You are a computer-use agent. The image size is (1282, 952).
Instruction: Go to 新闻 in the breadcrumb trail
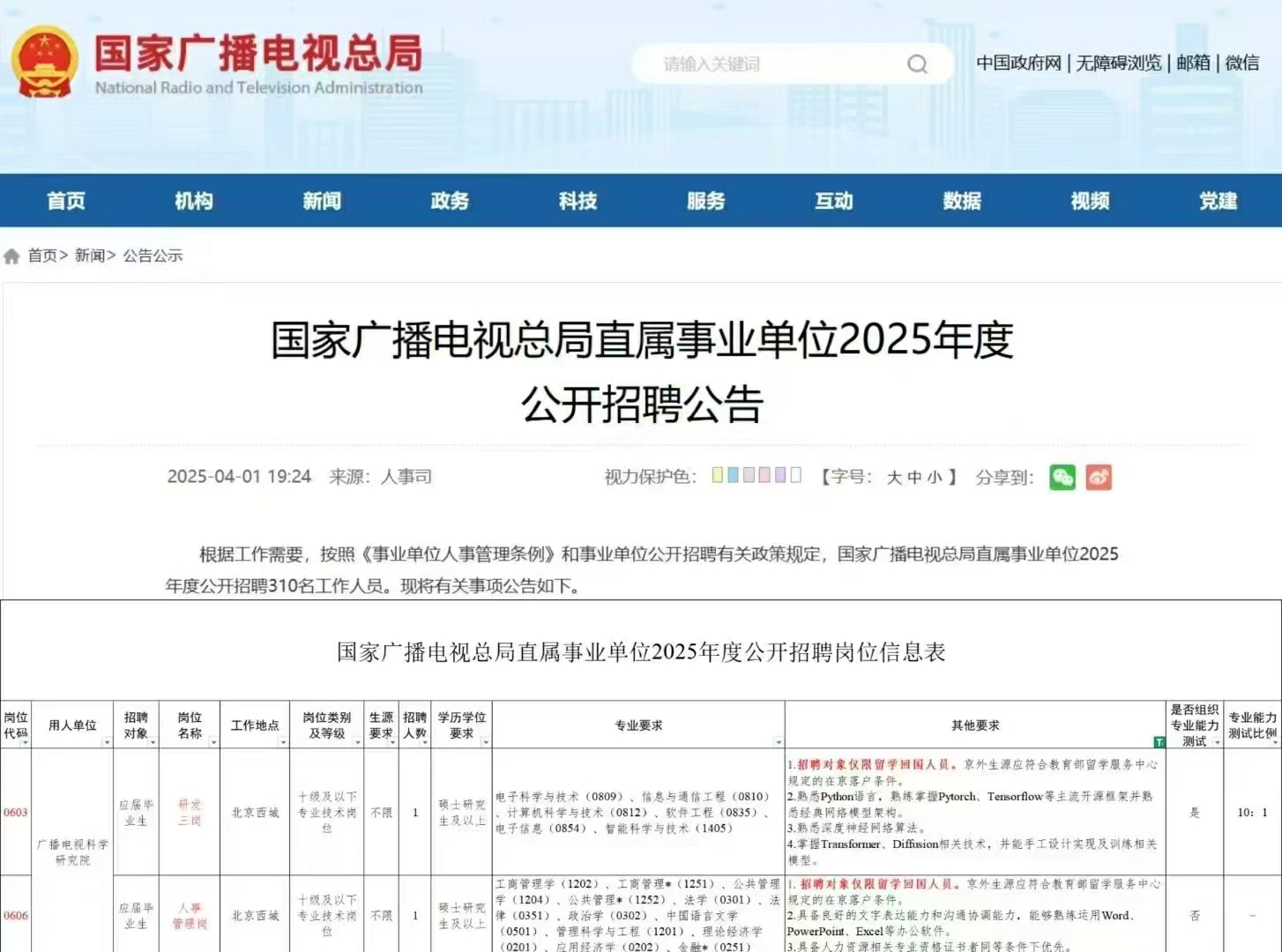[x=90, y=256]
